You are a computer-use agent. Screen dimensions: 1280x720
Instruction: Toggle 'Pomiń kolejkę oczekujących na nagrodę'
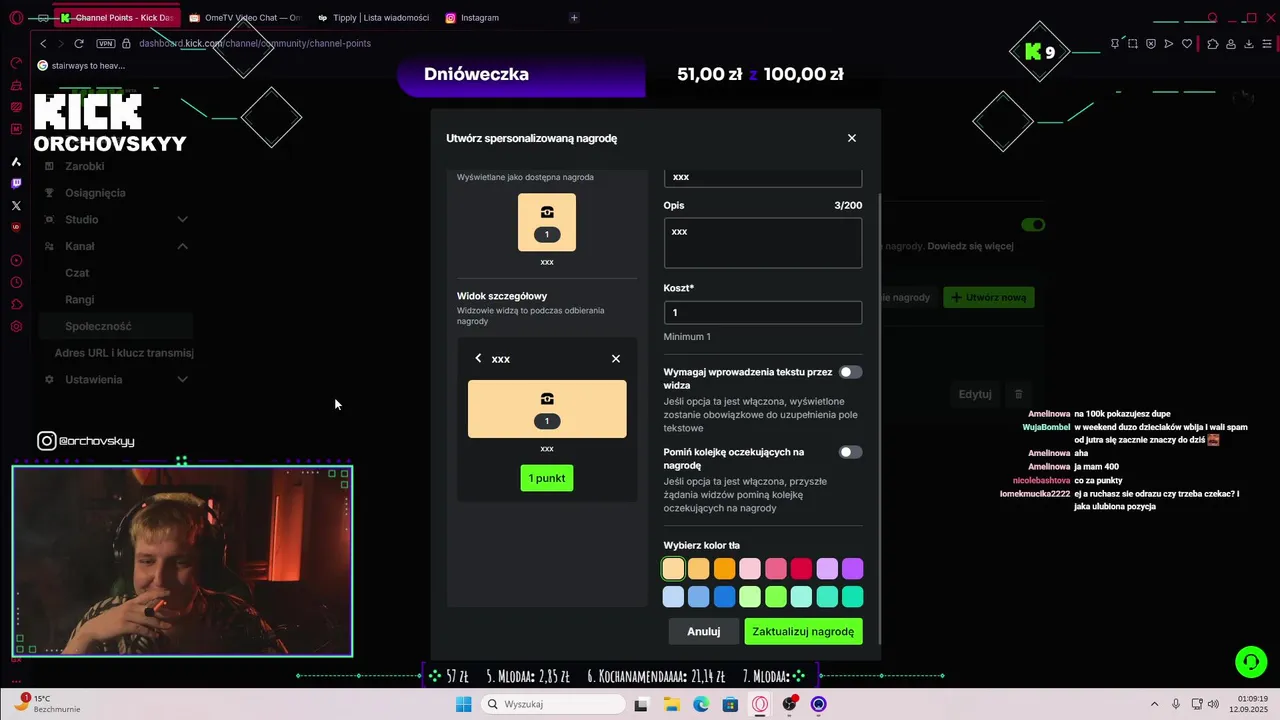pos(850,452)
